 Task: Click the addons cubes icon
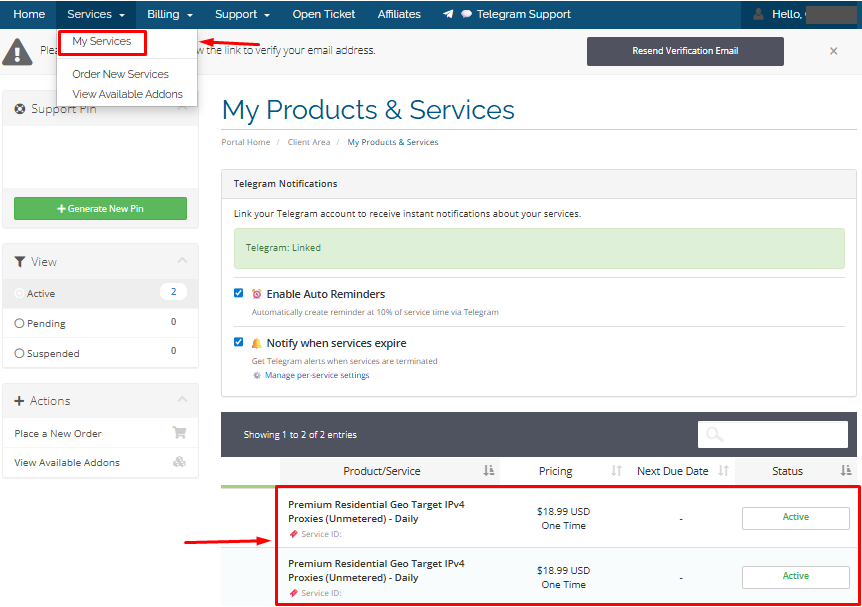[179, 462]
